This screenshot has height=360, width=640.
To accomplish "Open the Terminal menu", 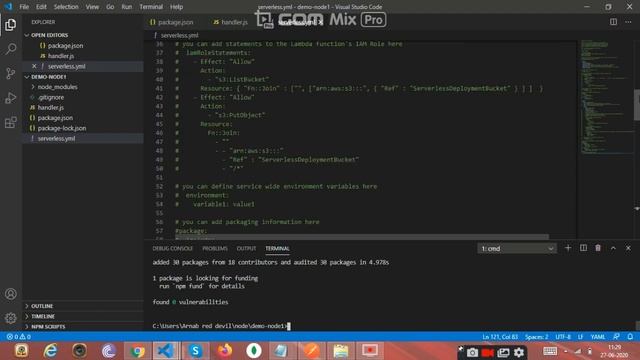I will (151, 7).
